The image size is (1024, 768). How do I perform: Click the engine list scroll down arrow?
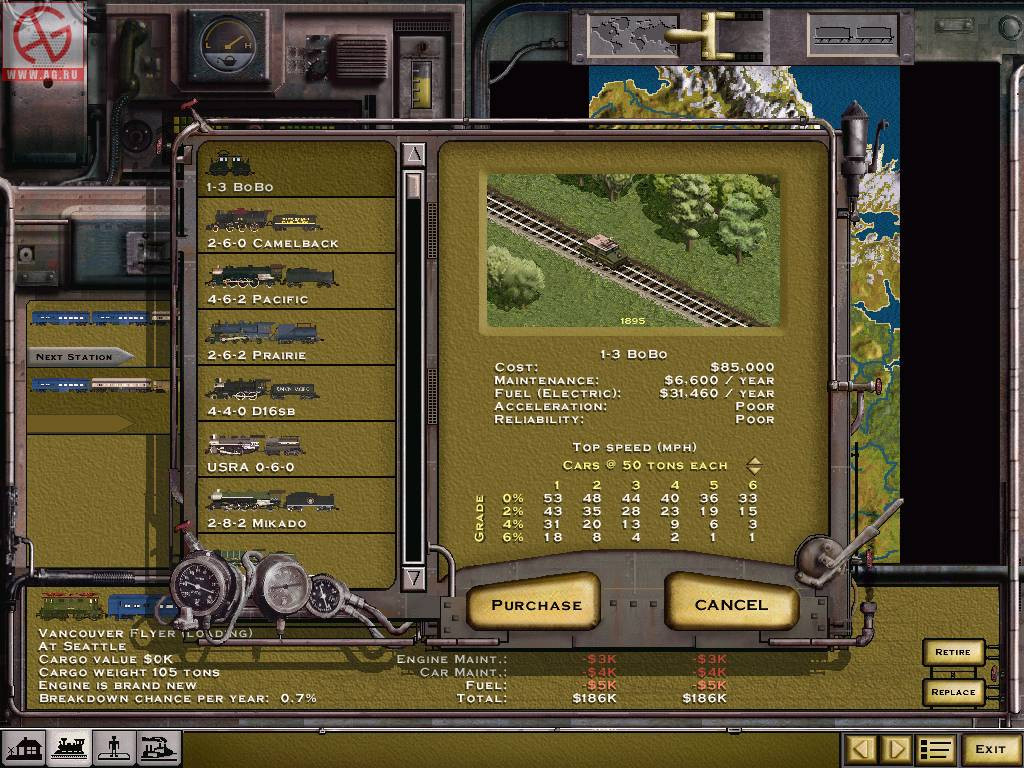tap(413, 577)
